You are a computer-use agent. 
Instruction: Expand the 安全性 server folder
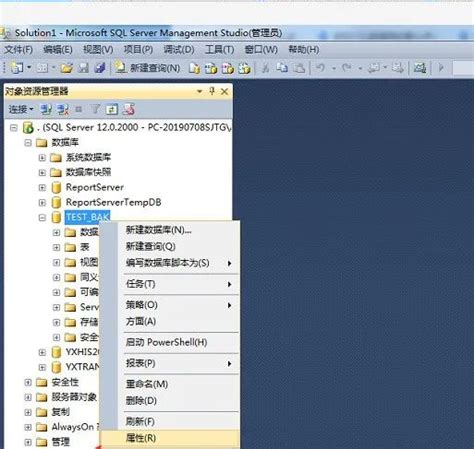pyautogui.click(x=28, y=382)
